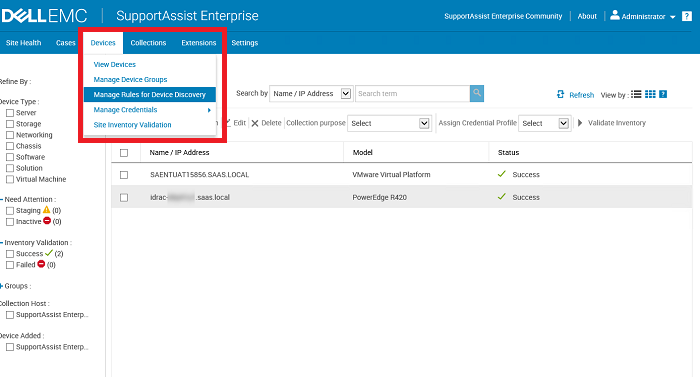Click the Delete X icon
This screenshot has width=700, height=377.
point(255,123)
